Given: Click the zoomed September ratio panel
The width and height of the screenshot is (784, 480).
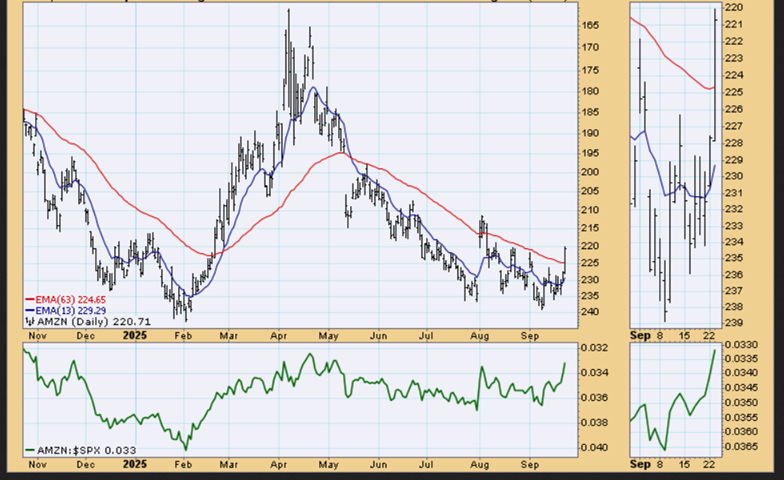Looking at the screenshot, I should point(676,400).
